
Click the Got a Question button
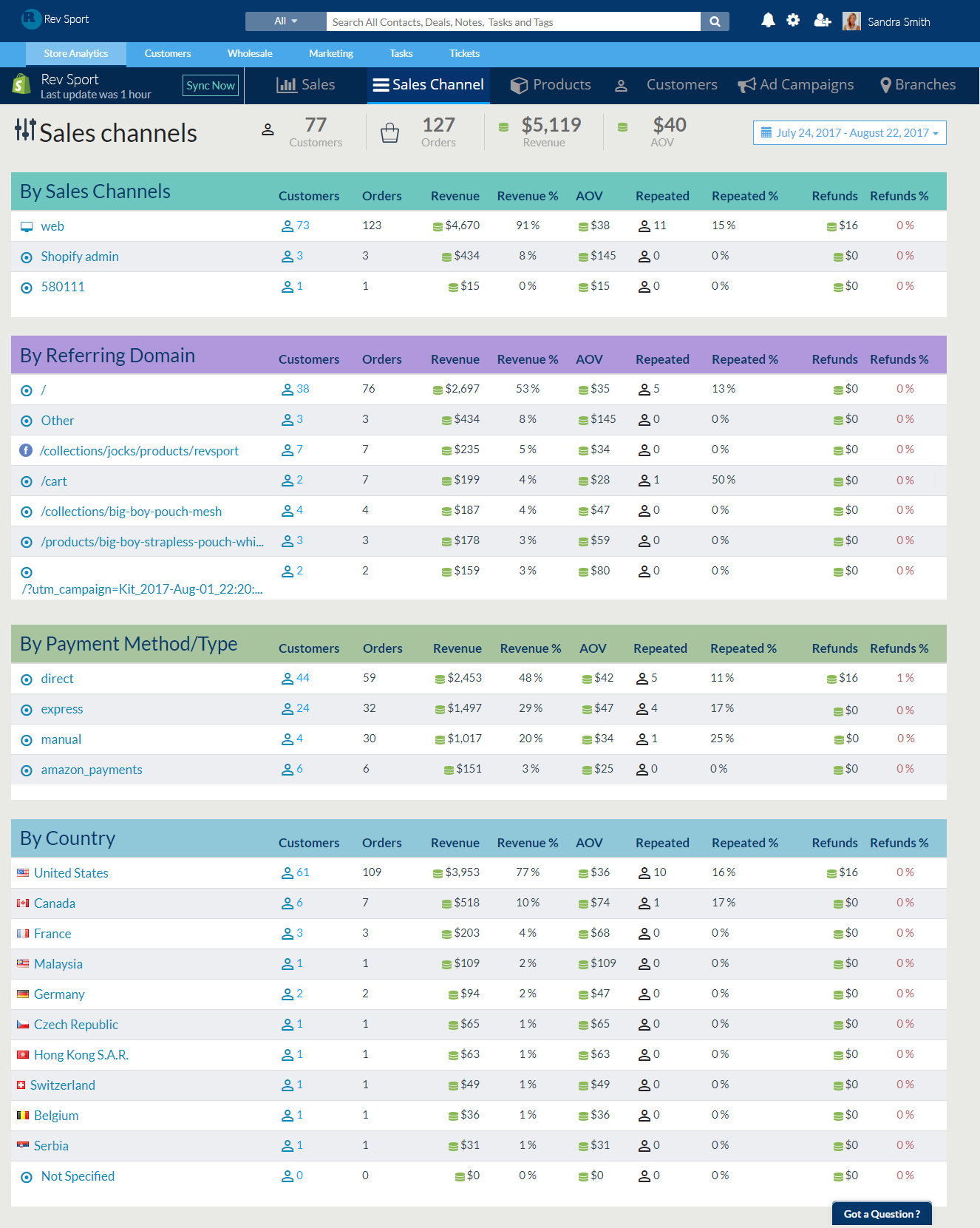[882, 1214]
